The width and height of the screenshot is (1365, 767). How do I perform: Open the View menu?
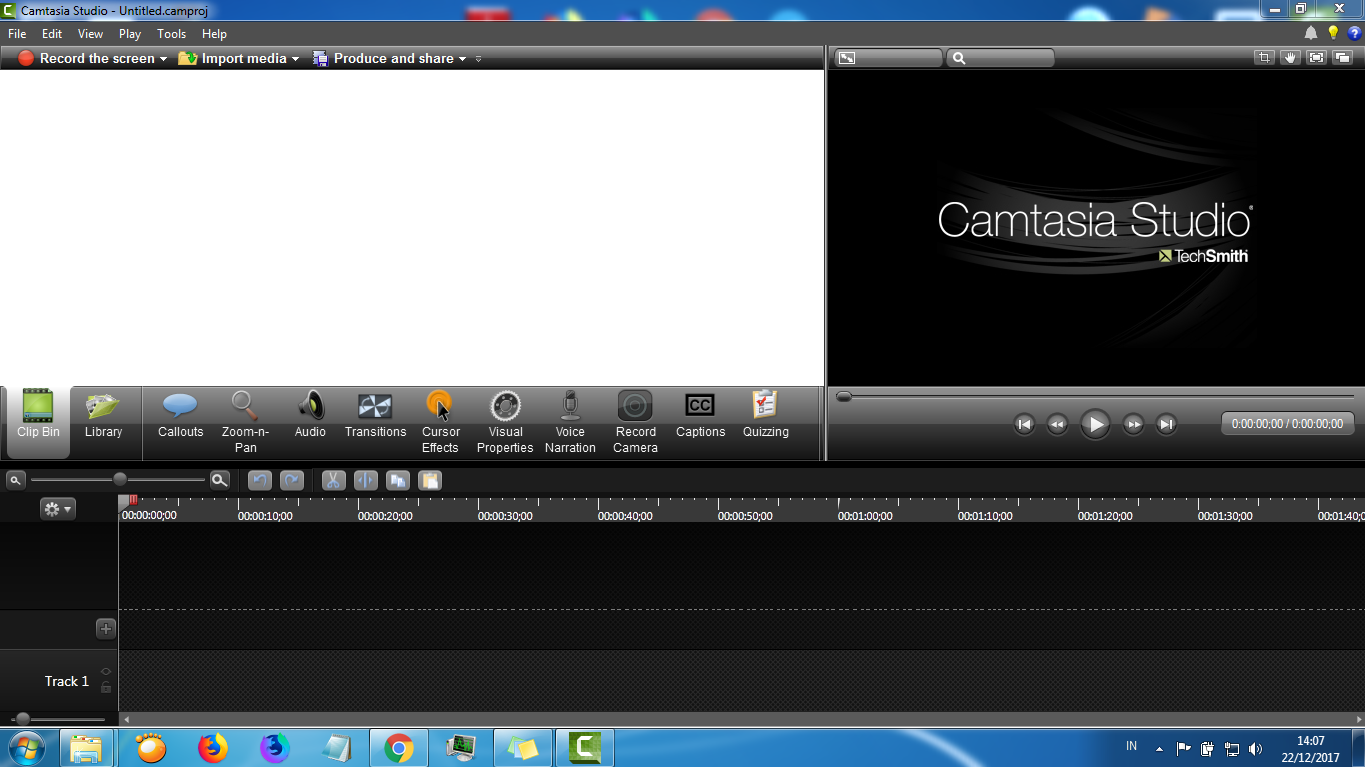(x=90, y=34)
